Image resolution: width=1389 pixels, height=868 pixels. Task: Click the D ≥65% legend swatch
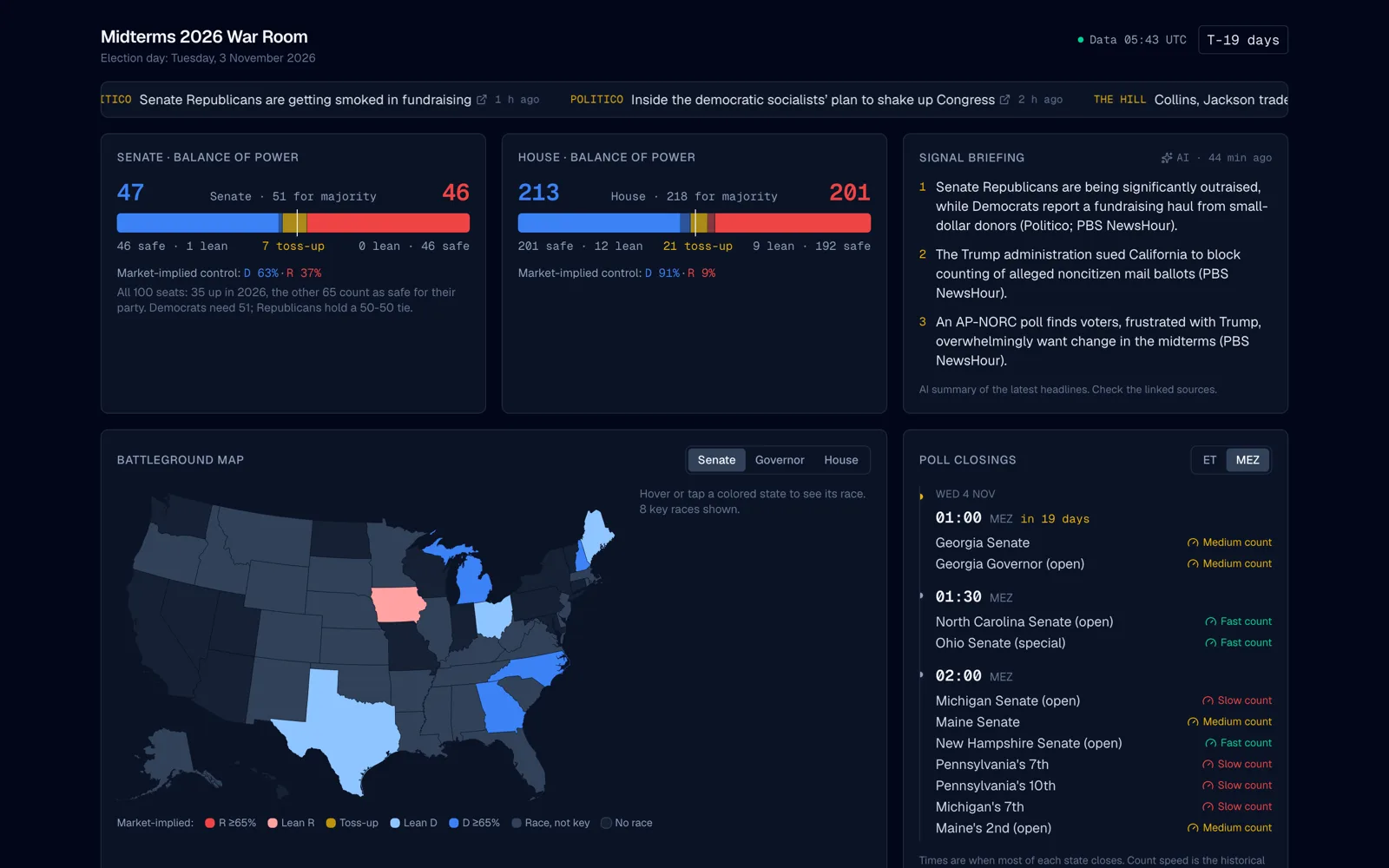click(453, 823)
